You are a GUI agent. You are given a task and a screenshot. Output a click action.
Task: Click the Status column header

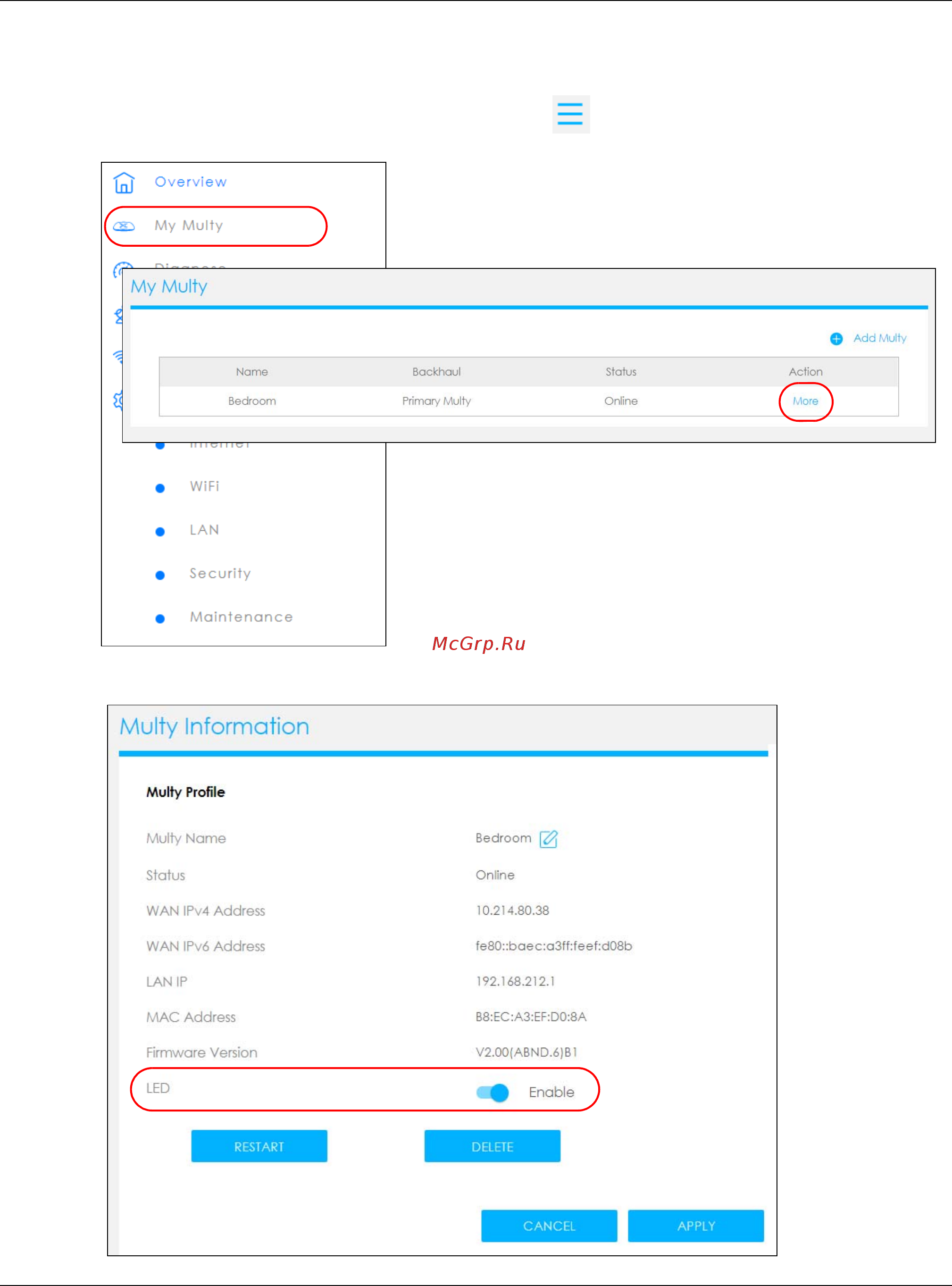point(621,372)
